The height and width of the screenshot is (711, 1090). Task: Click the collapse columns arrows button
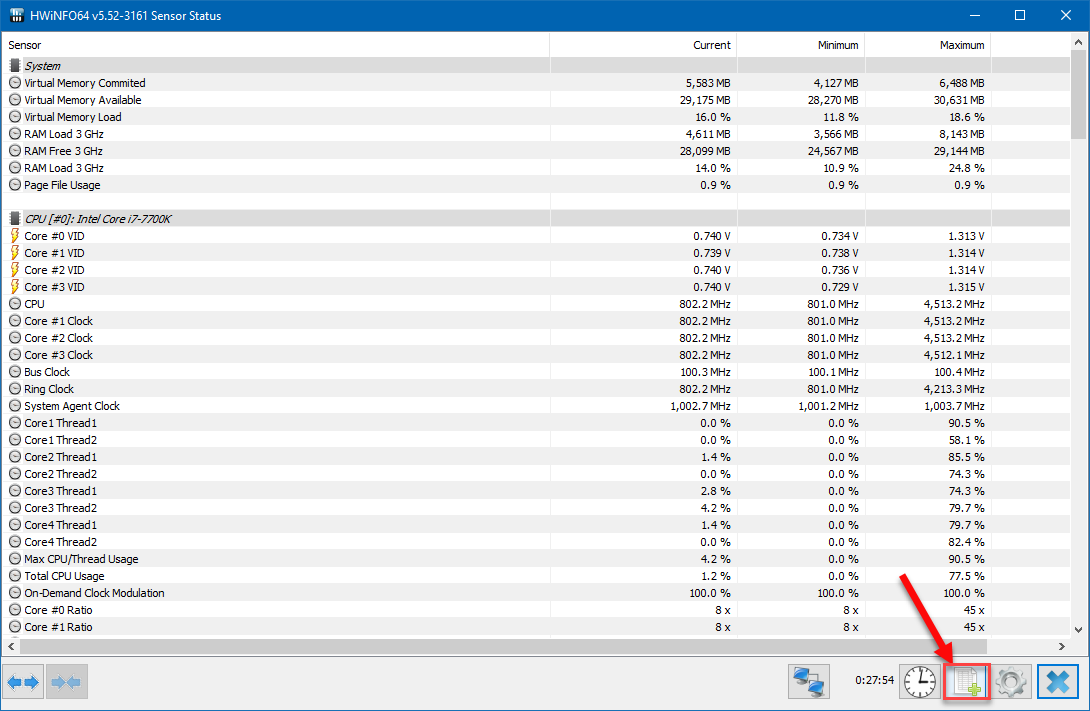click(67, 682)
